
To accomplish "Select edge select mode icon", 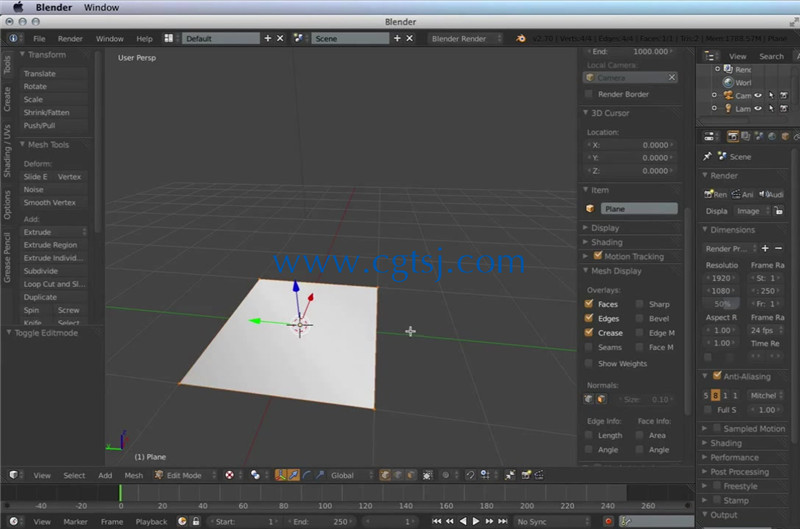I will tap(398, 475).
